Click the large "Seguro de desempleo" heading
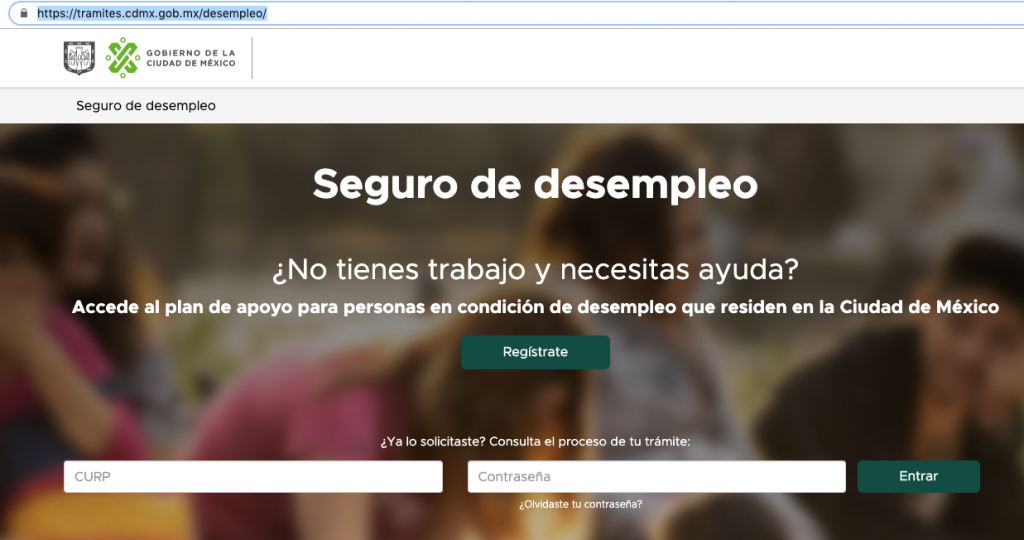1024x540 pixels. (535, 185)
